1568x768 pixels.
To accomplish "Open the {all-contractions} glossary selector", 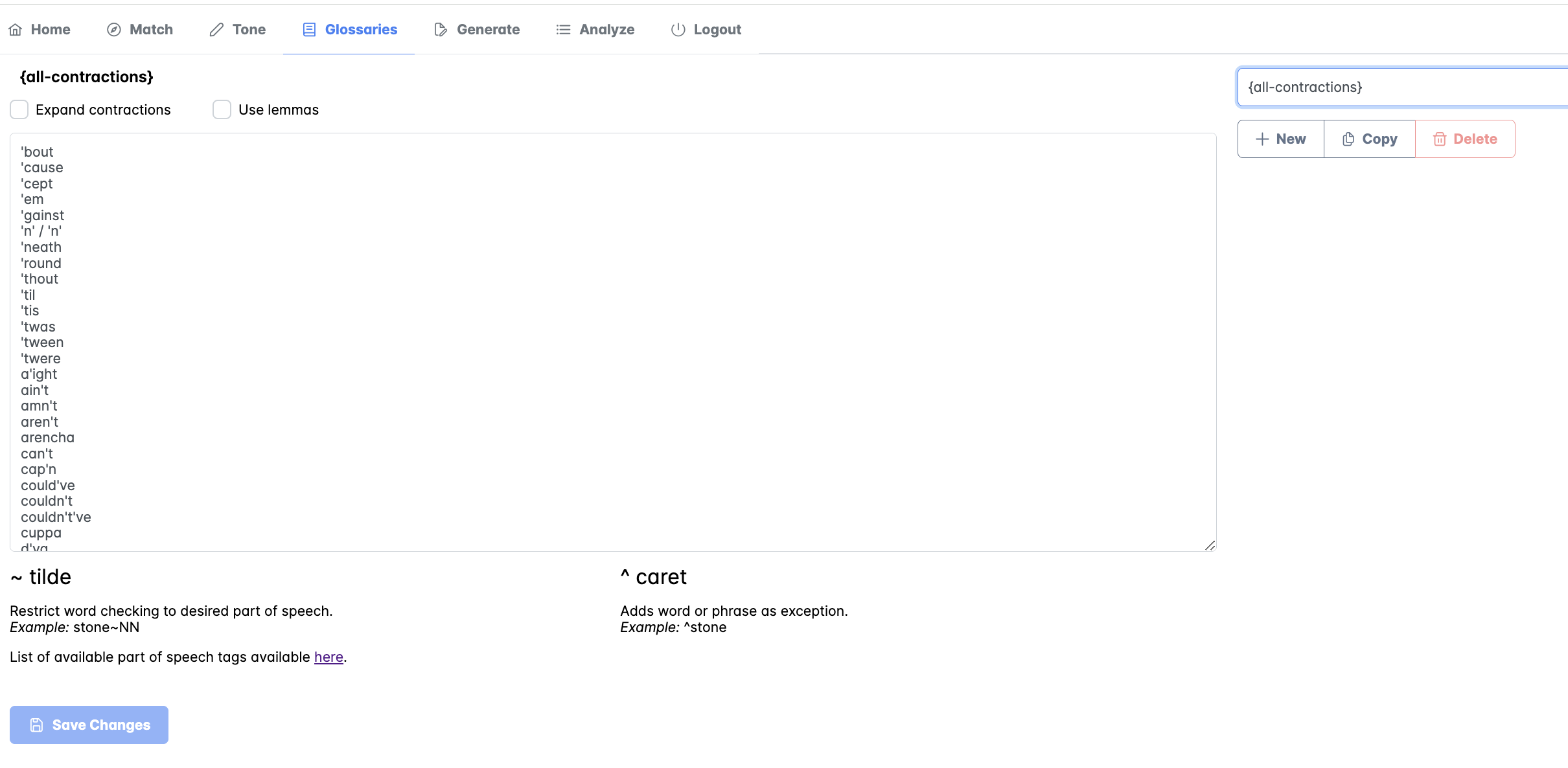I will (1400, 87).
